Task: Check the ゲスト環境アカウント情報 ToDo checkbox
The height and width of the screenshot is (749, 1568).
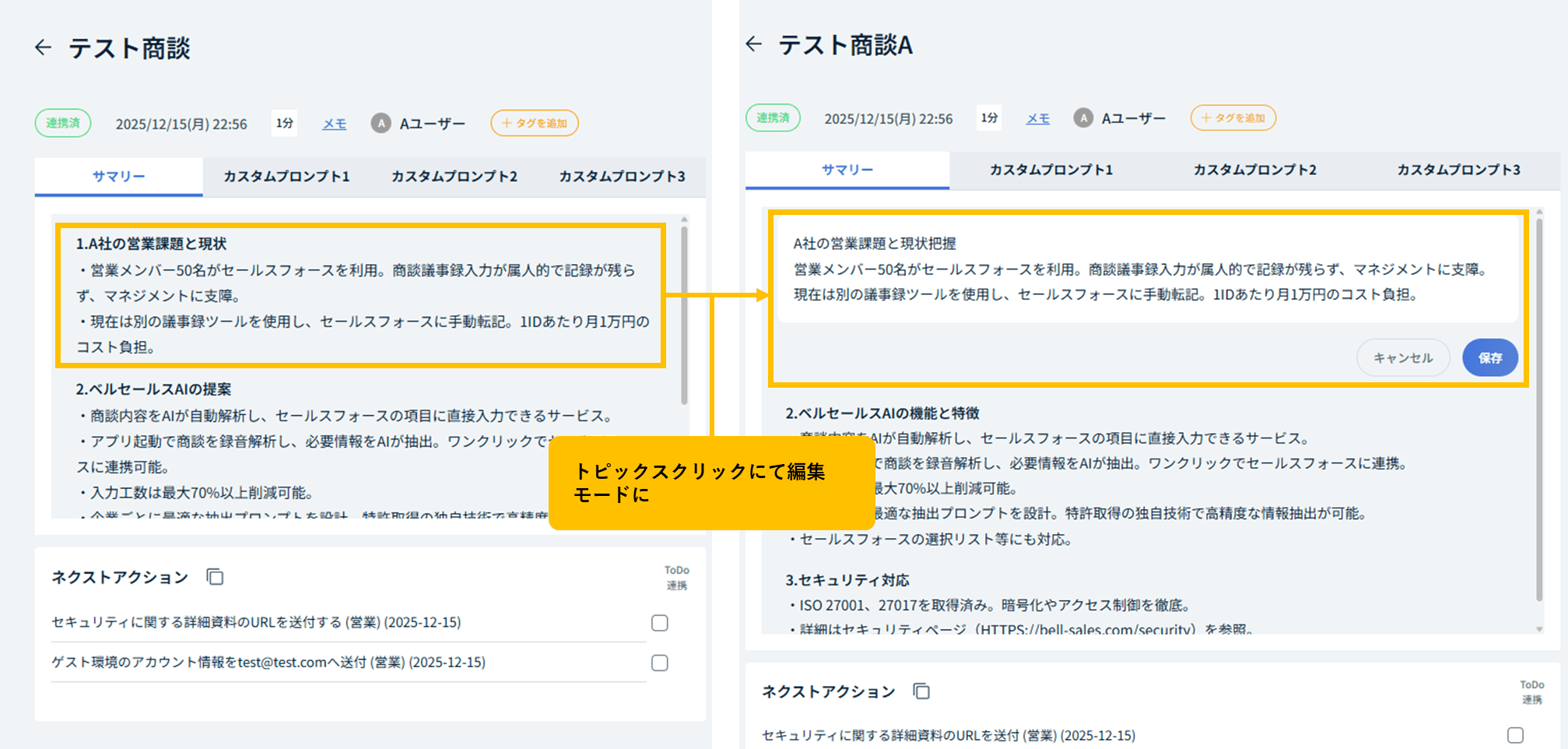Action: (x=660, y=663)
